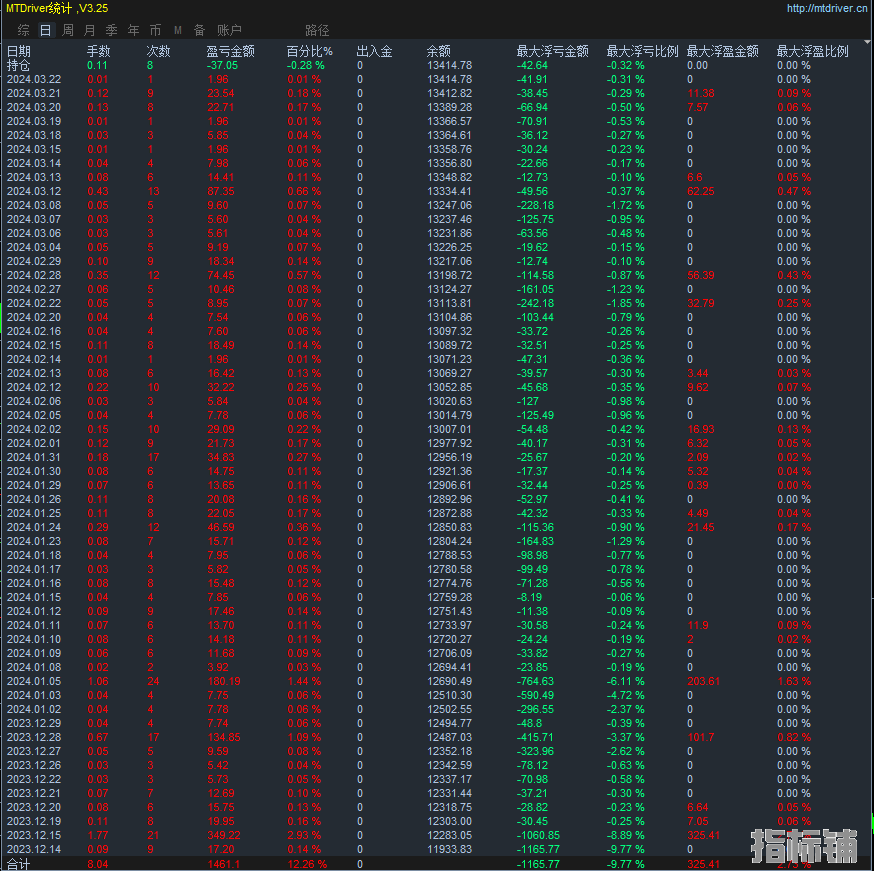Click the 路径 path tab
874x871 pixels.
(317, 30)
